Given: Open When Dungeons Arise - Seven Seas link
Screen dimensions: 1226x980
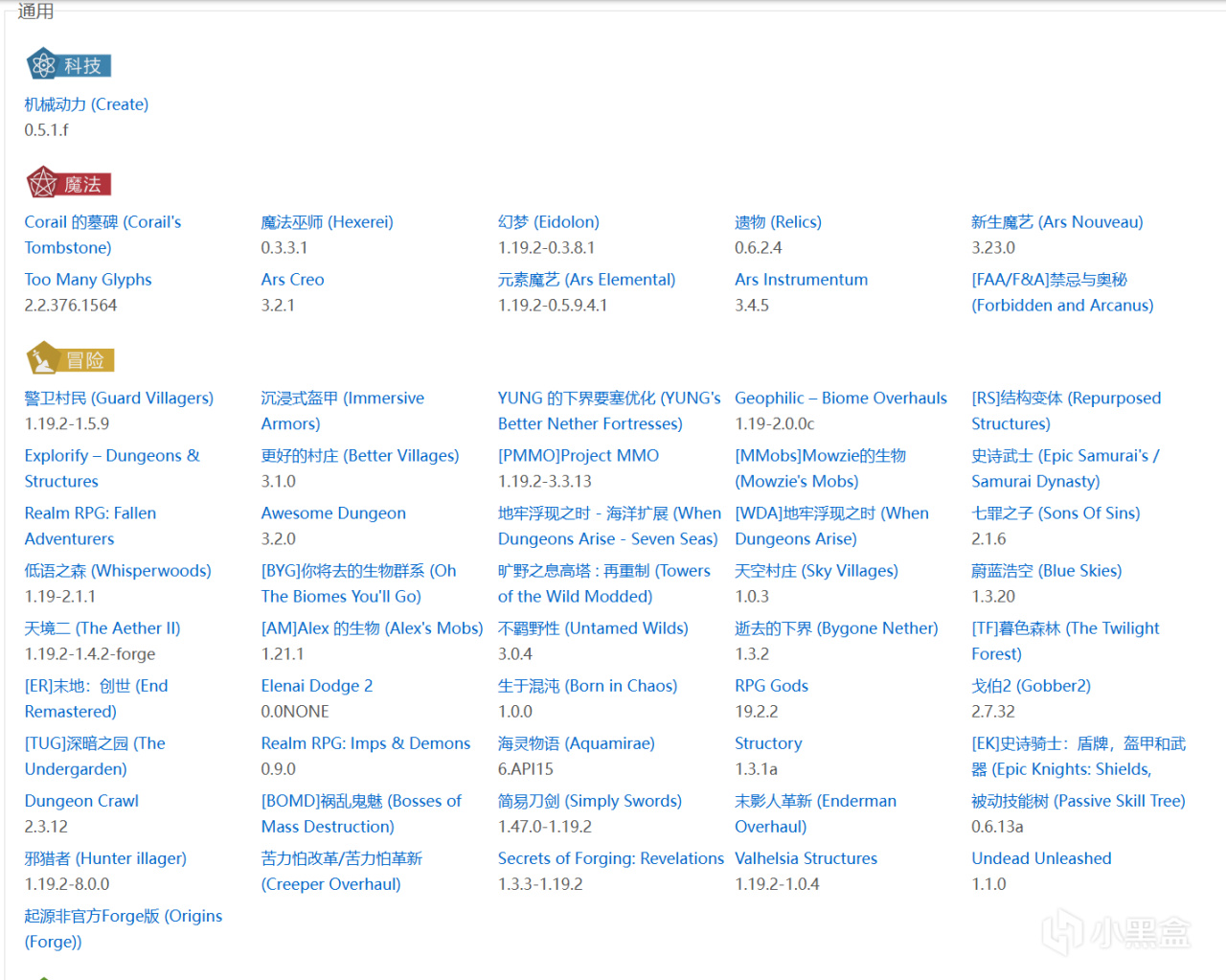Looking at the screenshot, I should [x=609, y=526].
